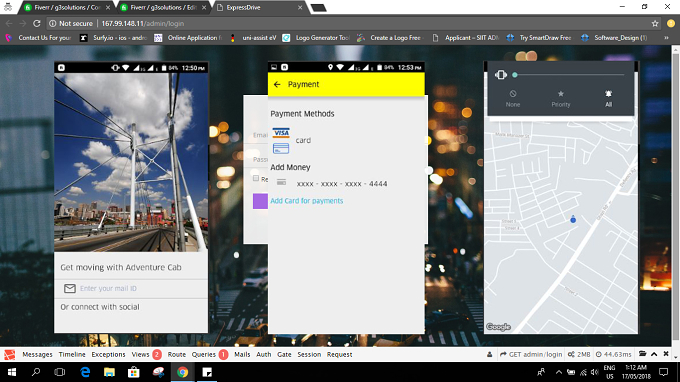Open the Laravel debugbar logo icon
680x382 pixels.
[10, 355]
